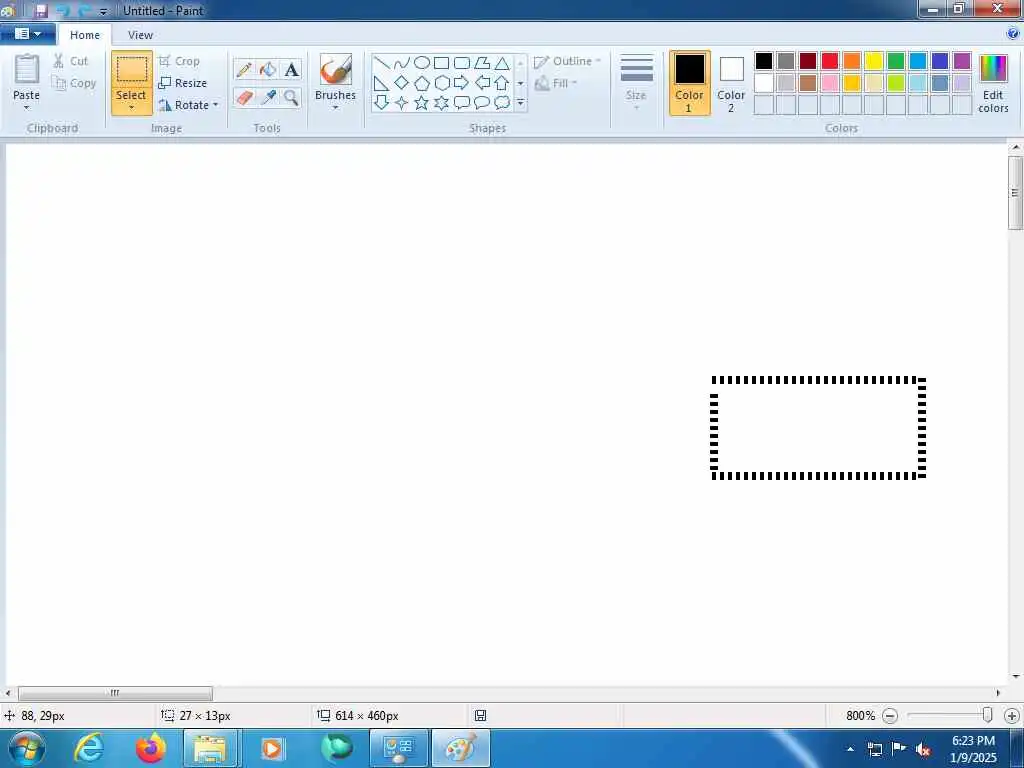Pick the Rectangle shape
Viewport: 1024px width, 768px height.
(x=441, y=63)
